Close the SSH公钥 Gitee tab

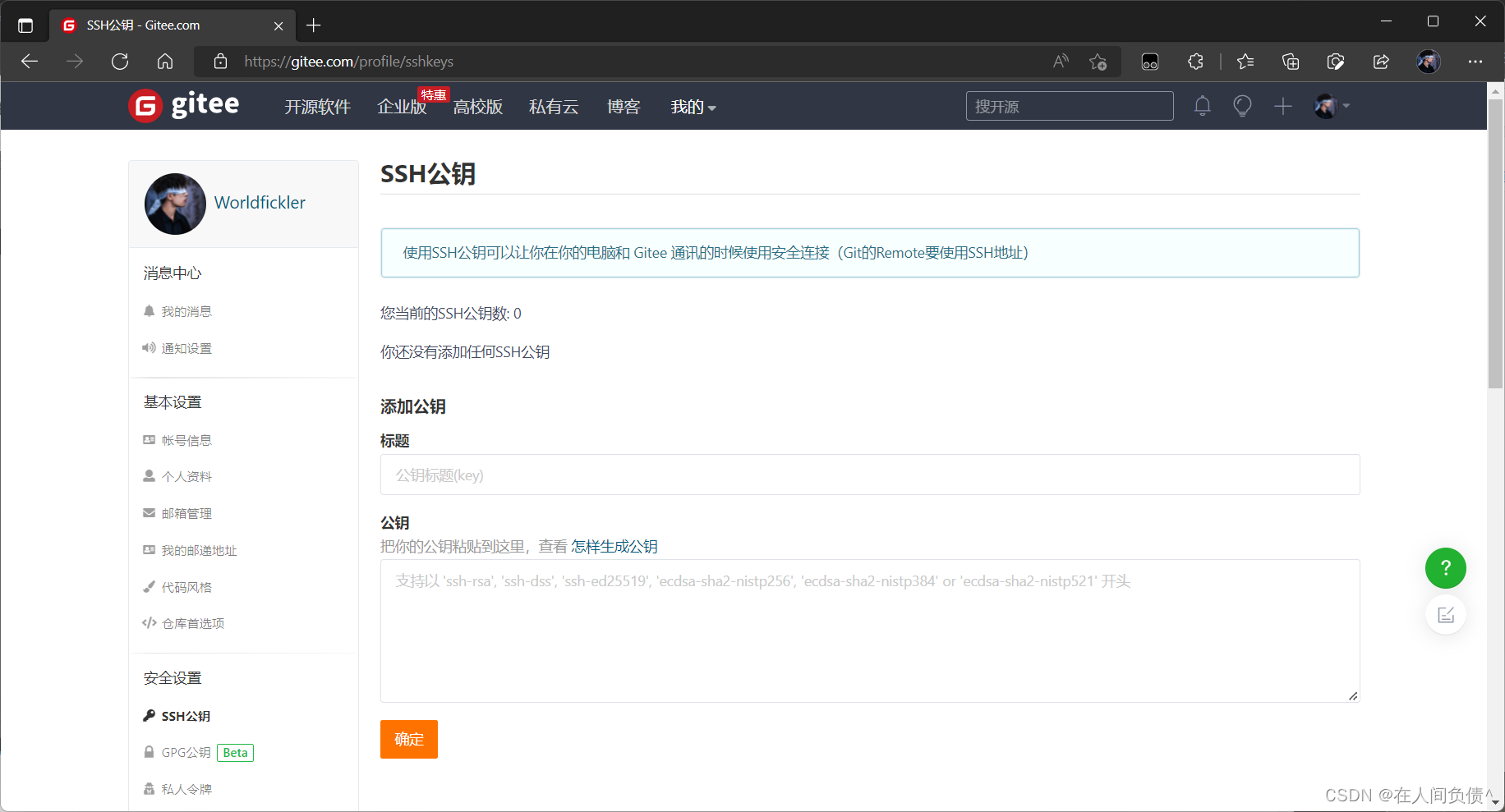[x=278, y=25]
